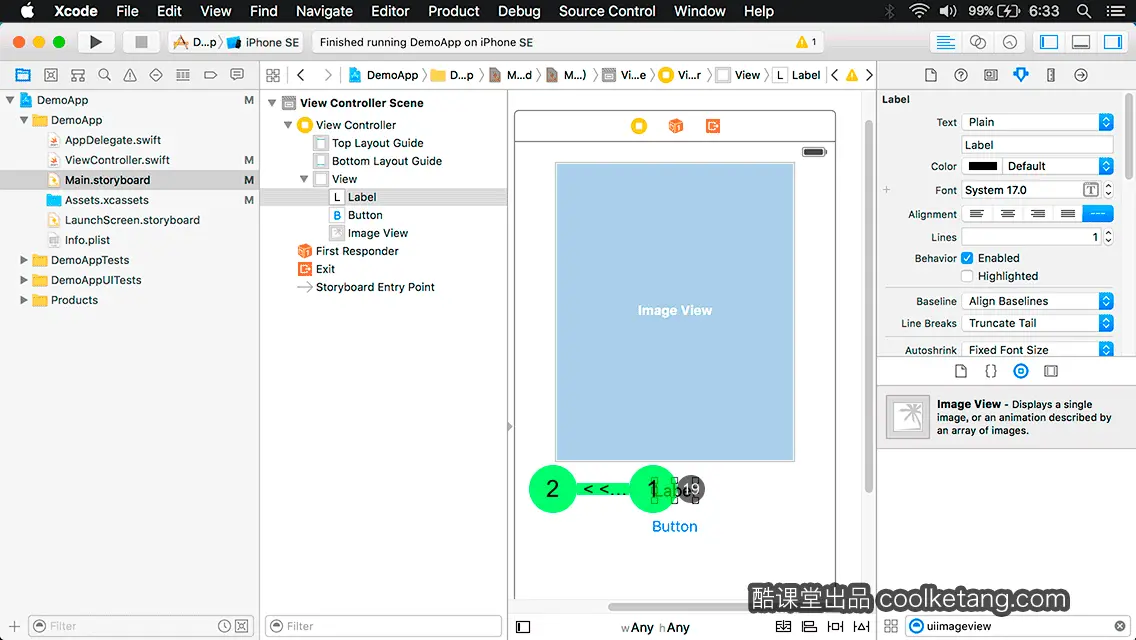
Task: Expand the Products folder
Action: [24, 300]
